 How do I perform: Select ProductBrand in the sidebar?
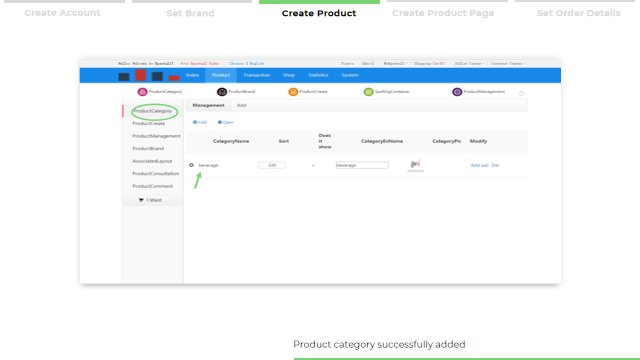click(x=148, y=149)
